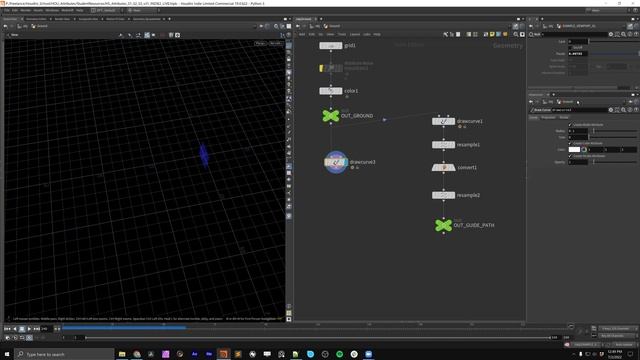Play forward in the playbar
The height and width of the screenshot is (360, 640).
(29, 329)
